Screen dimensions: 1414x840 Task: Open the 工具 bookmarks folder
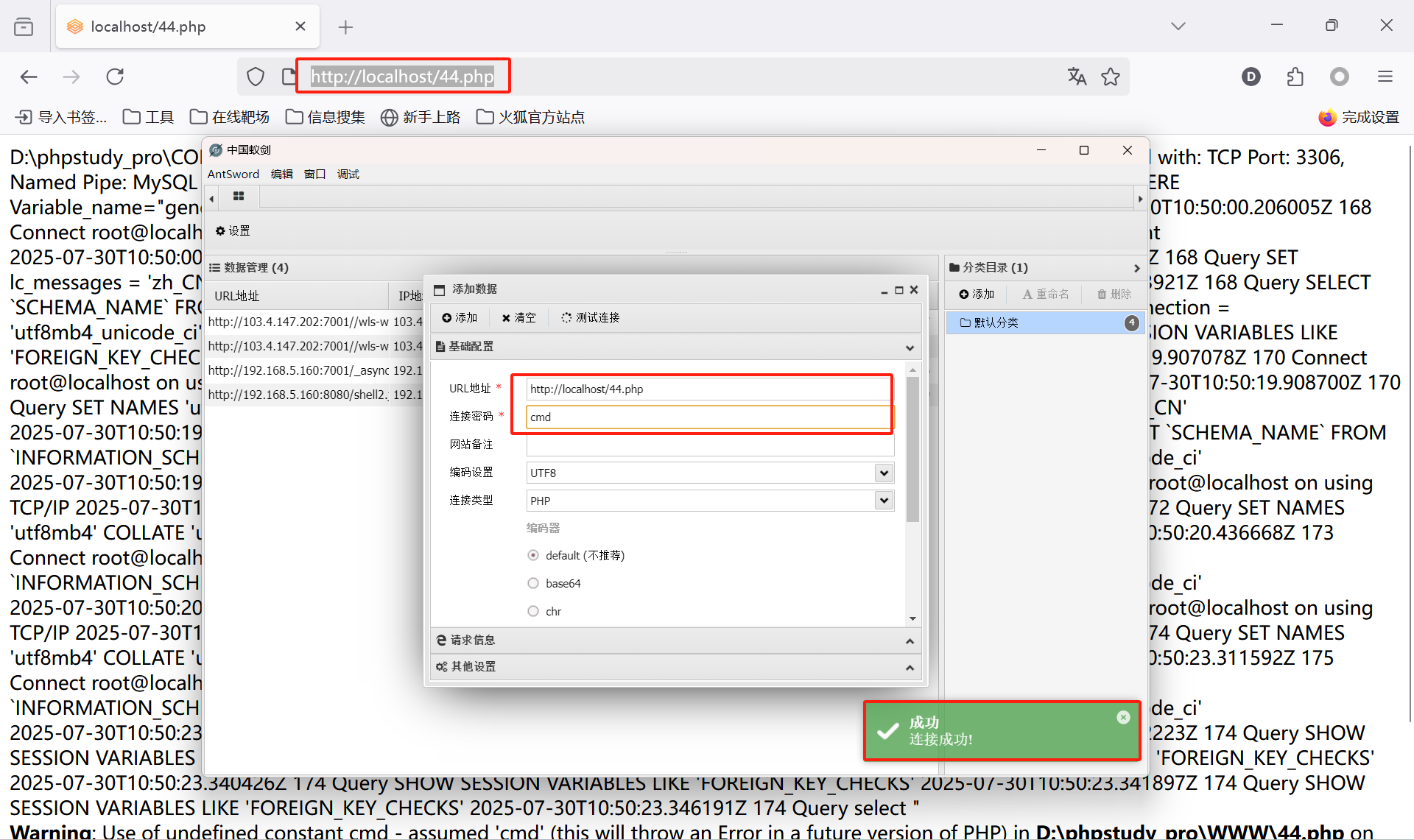pos(148,117)
